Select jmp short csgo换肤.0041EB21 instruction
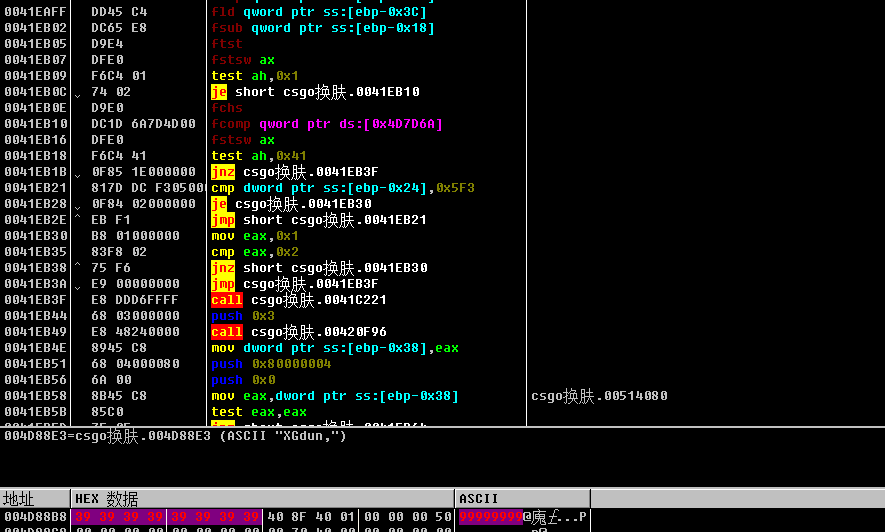The image size is (885, 532). tap(319, 220)
